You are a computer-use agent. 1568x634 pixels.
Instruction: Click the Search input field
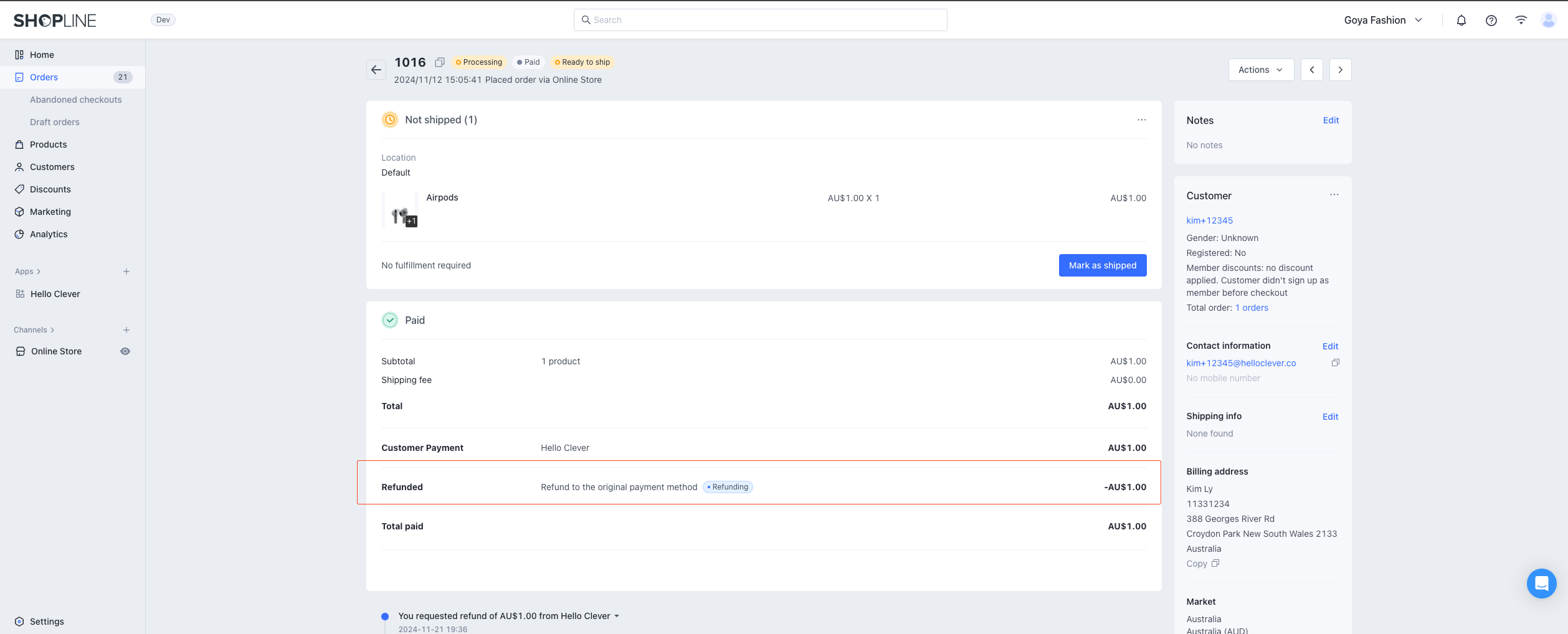(760, 20)
